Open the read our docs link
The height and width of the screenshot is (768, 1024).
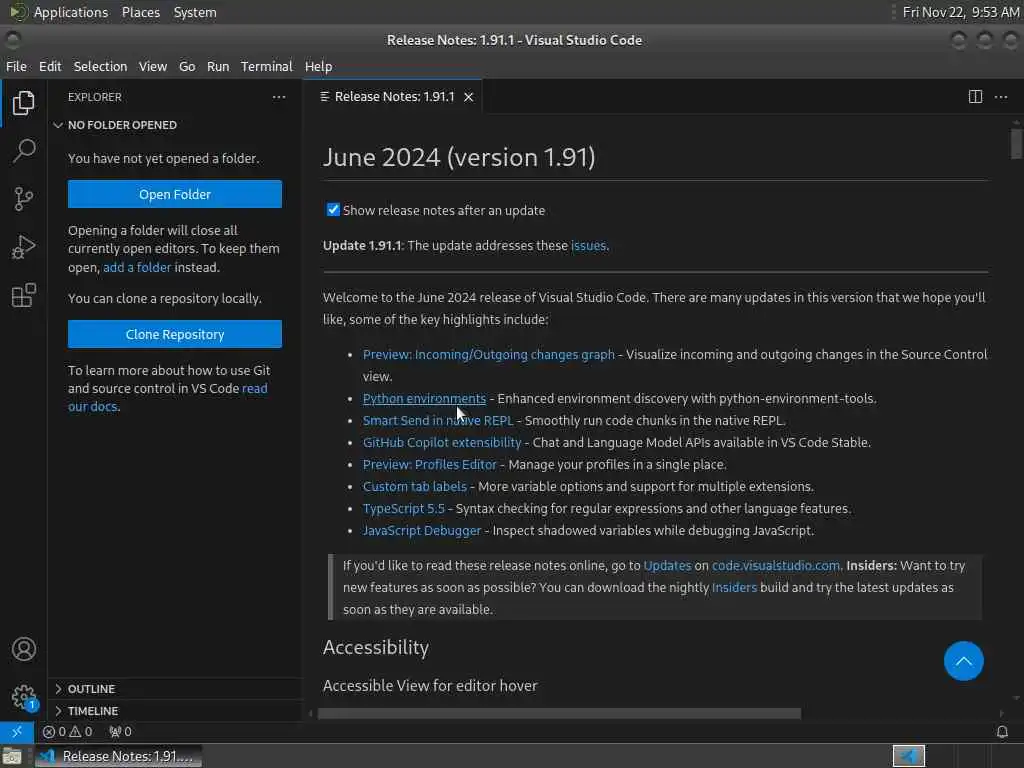click(168, 397)
